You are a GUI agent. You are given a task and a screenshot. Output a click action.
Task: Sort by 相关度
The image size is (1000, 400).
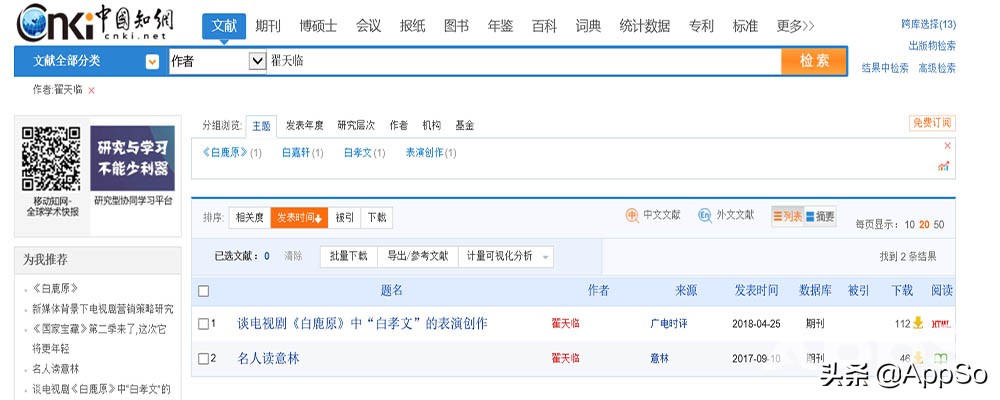pos(249,218)
